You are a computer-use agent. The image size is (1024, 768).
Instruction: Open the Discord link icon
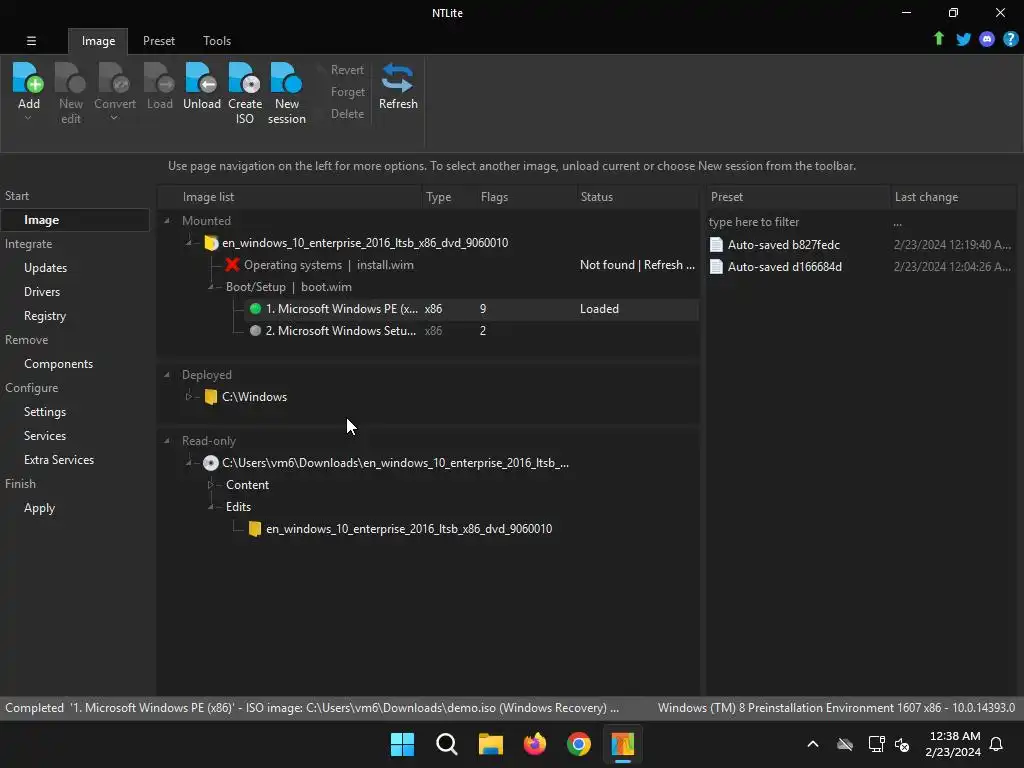[x=987, y=39]
